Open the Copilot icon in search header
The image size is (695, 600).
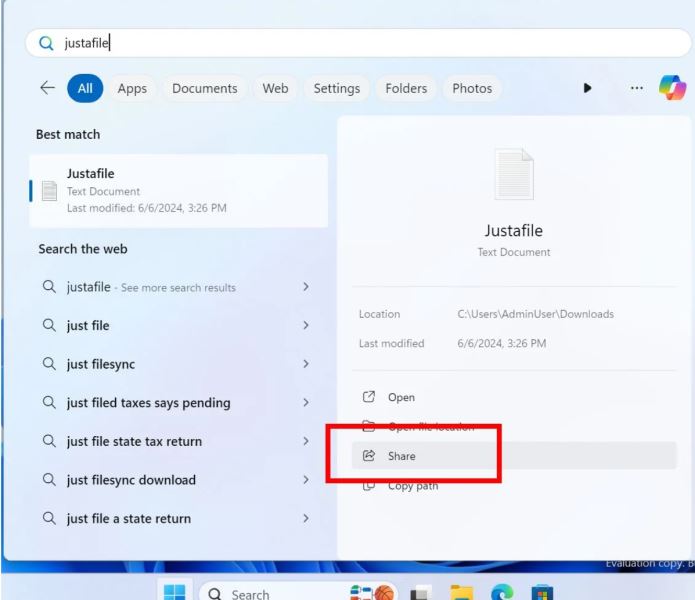[672, 87]
